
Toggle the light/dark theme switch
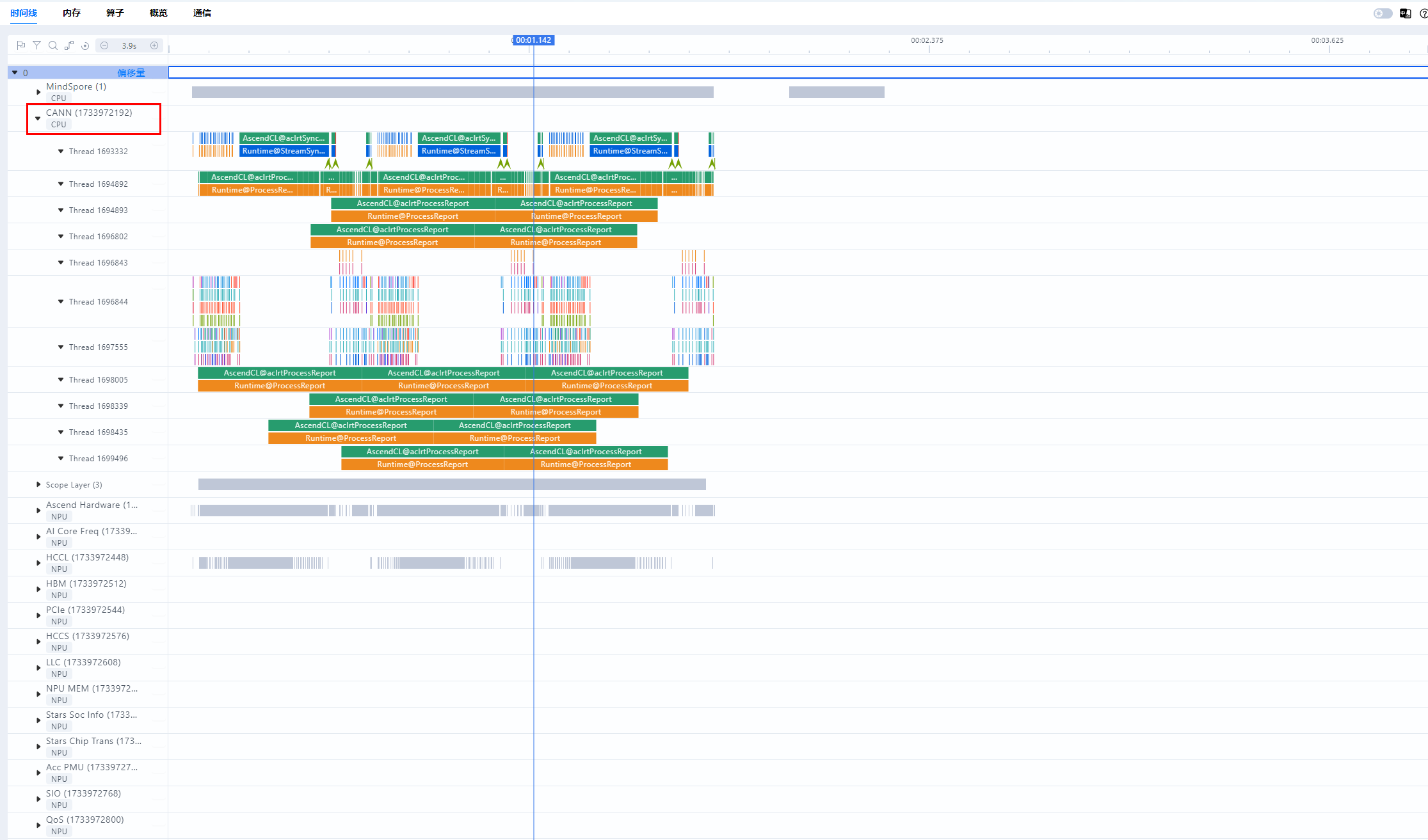(1383, 13)
